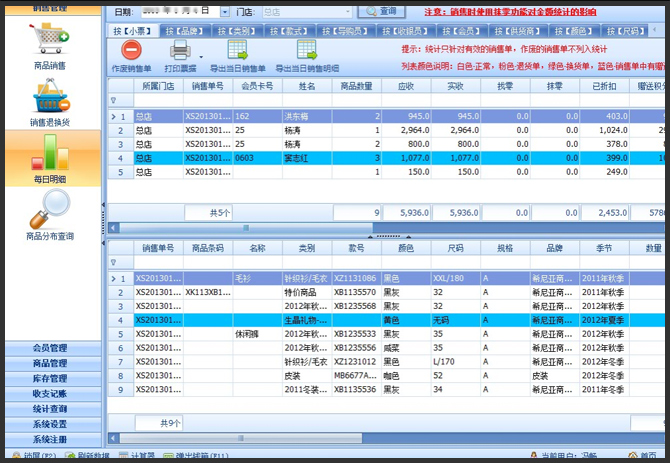
Task: Click the tab strip scroll arrow after 按【尺码】
Action: pyautogui.click(x=653, y=30)
